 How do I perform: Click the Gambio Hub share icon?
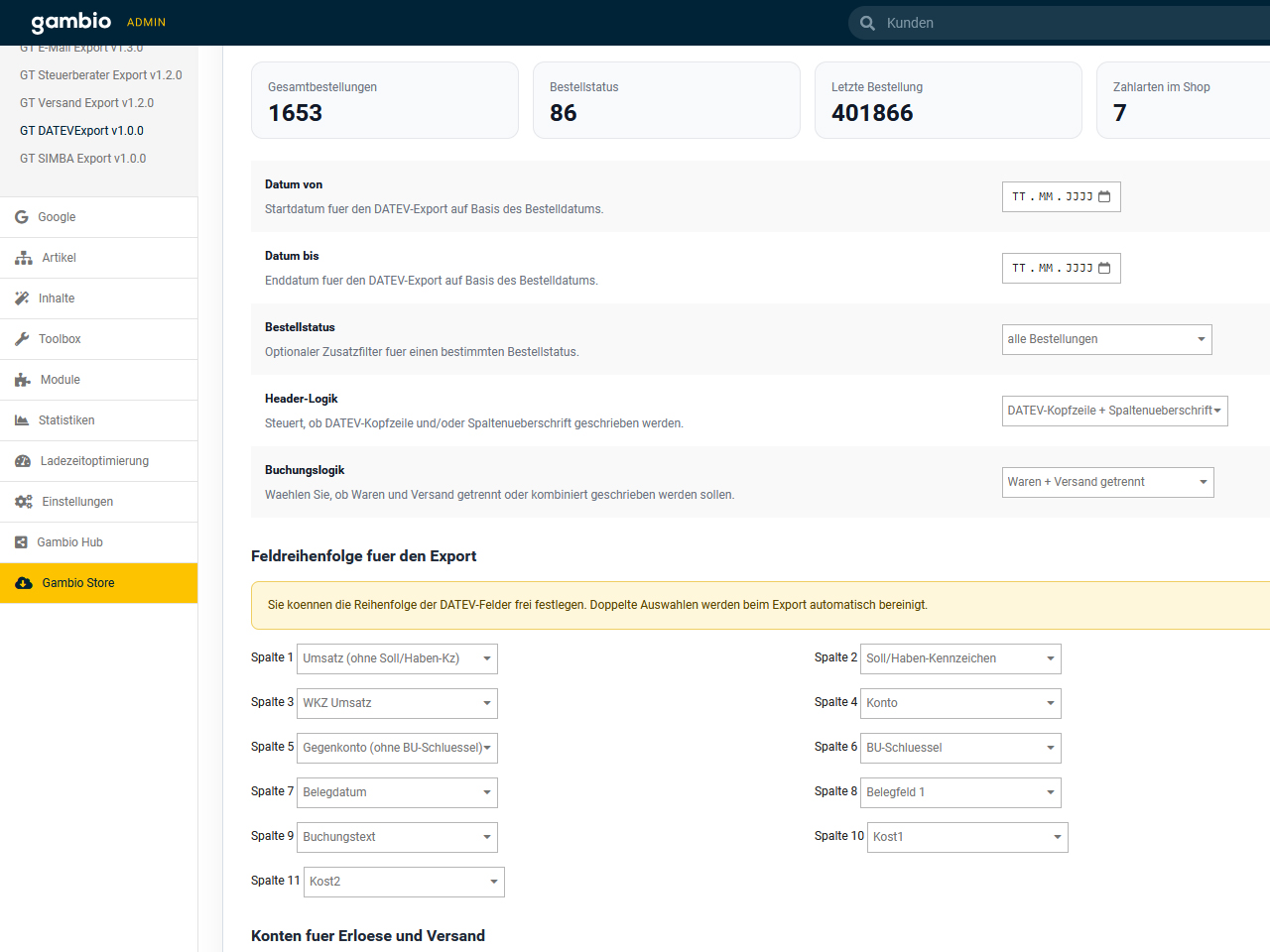click(22, 542)
